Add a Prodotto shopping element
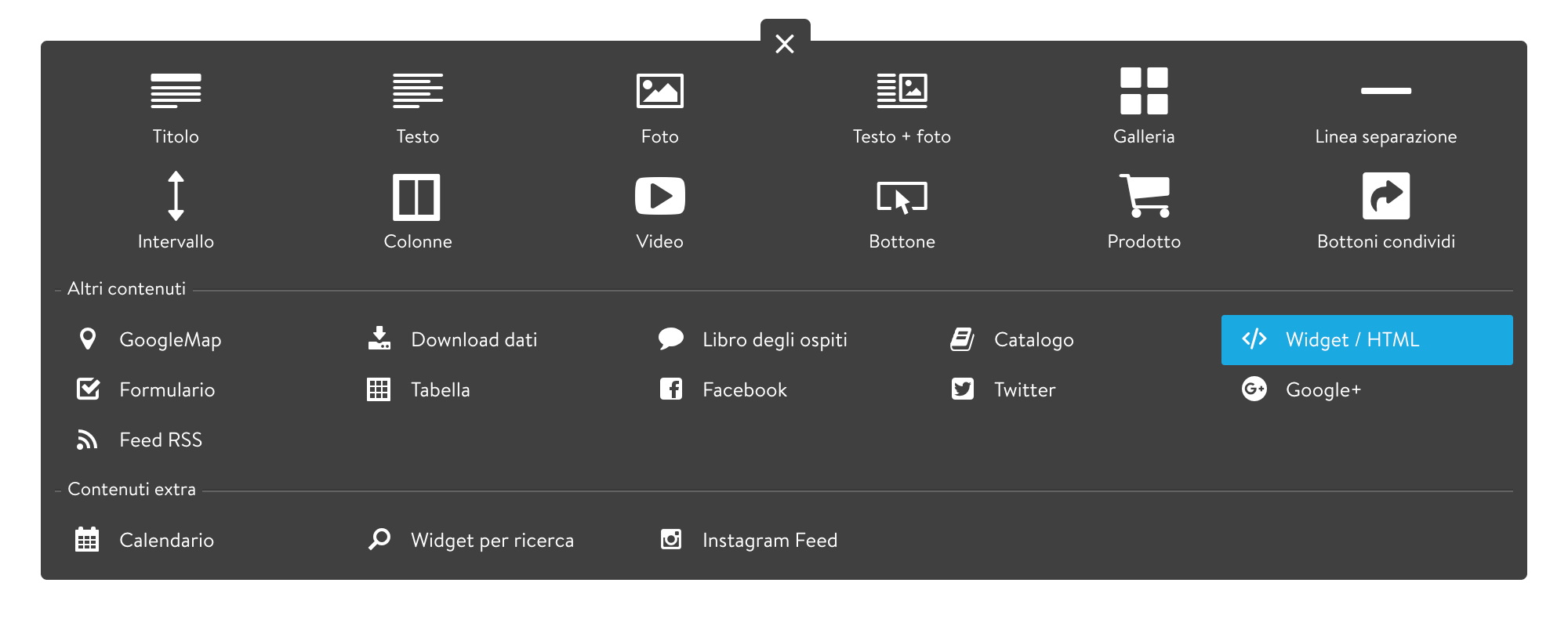This screenshot has height=619, width=1568. point(1144,210)
